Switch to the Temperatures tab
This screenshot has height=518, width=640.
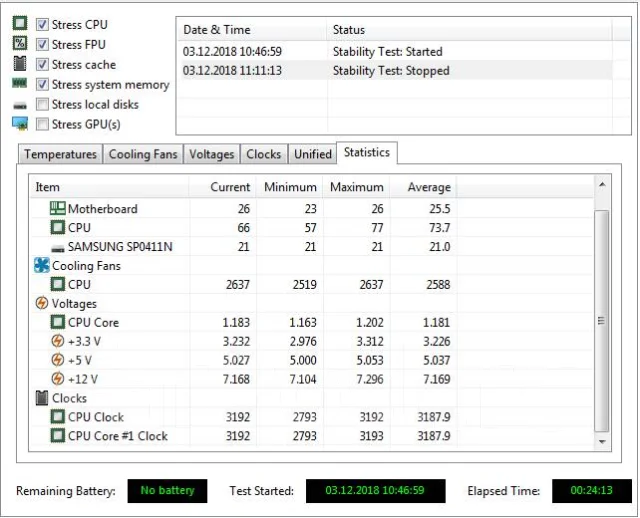coord(60,154)
